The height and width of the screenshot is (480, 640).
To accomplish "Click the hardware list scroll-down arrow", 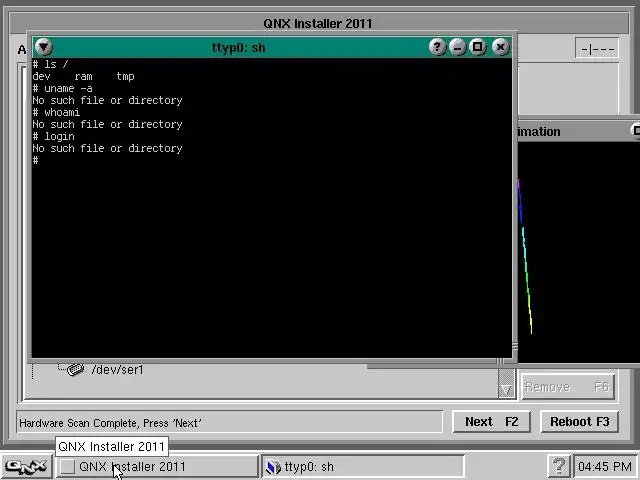I will 506,389.
